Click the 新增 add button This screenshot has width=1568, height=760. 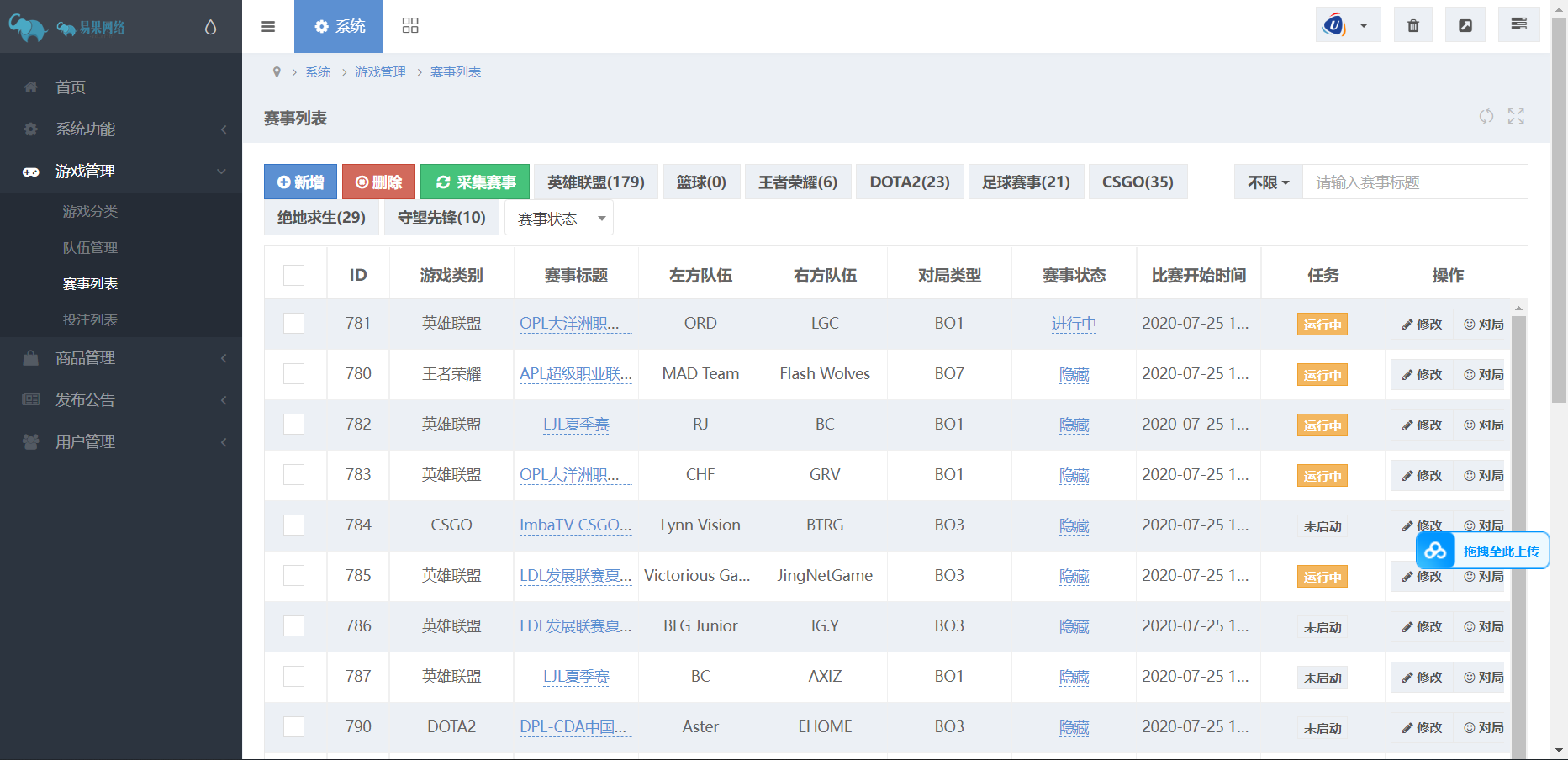[x=300, y=182]
